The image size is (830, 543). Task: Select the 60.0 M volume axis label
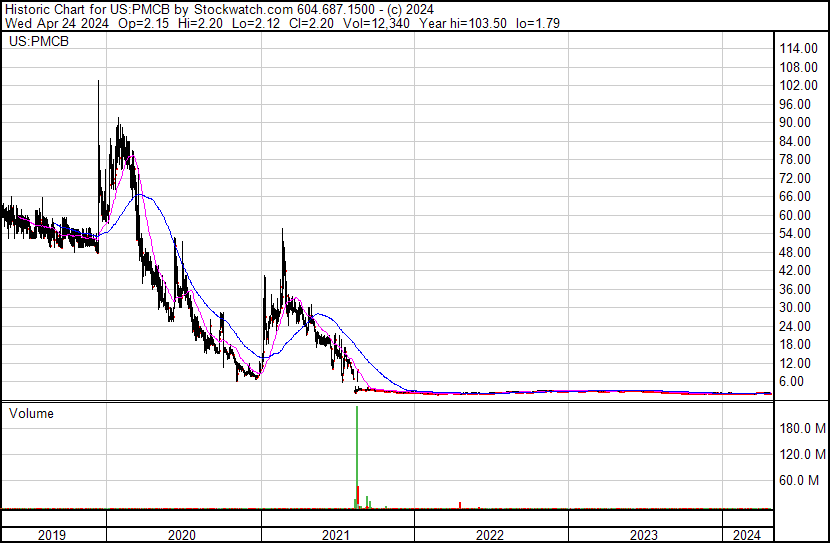tap(799, 480)
